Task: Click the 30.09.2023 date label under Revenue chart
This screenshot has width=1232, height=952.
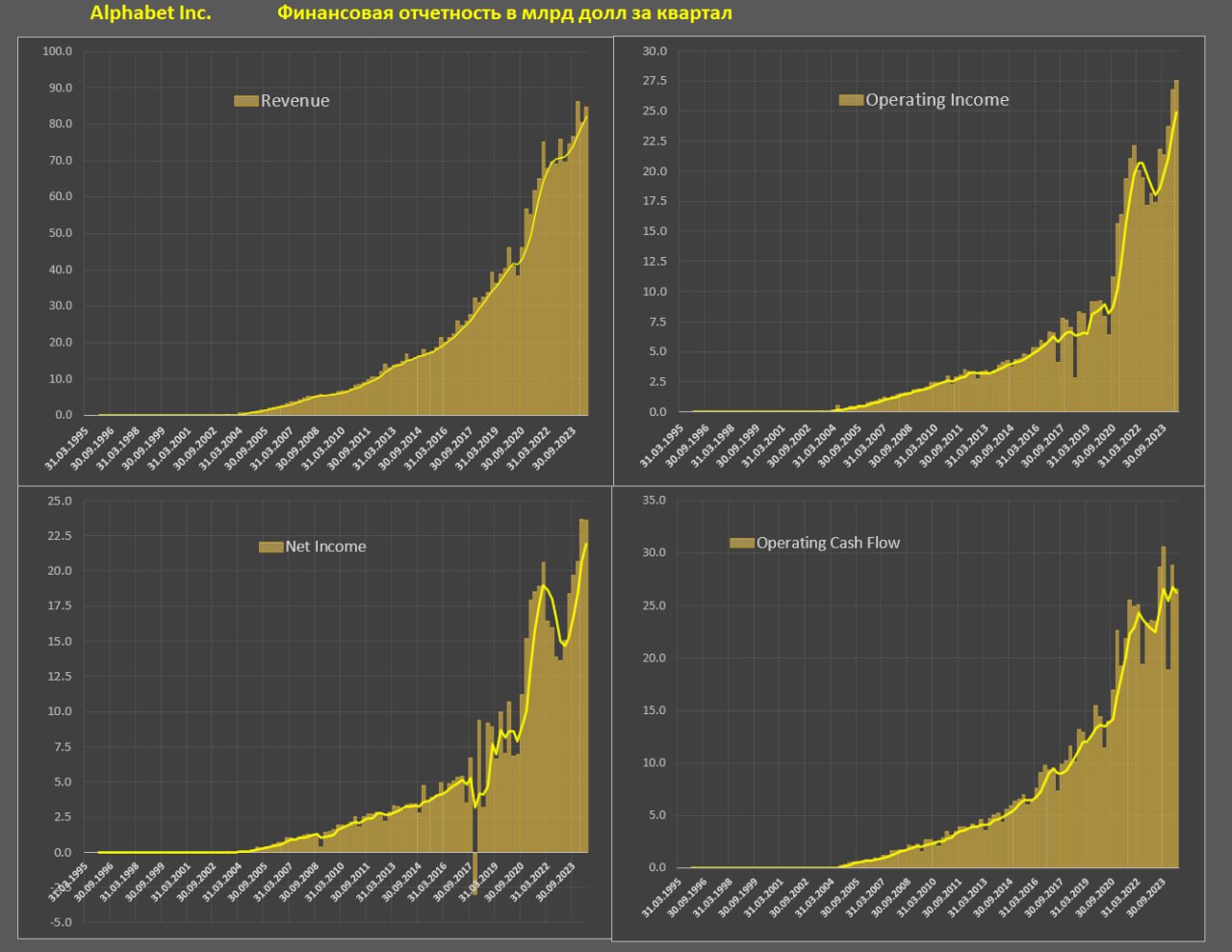Action: (556, 448)
